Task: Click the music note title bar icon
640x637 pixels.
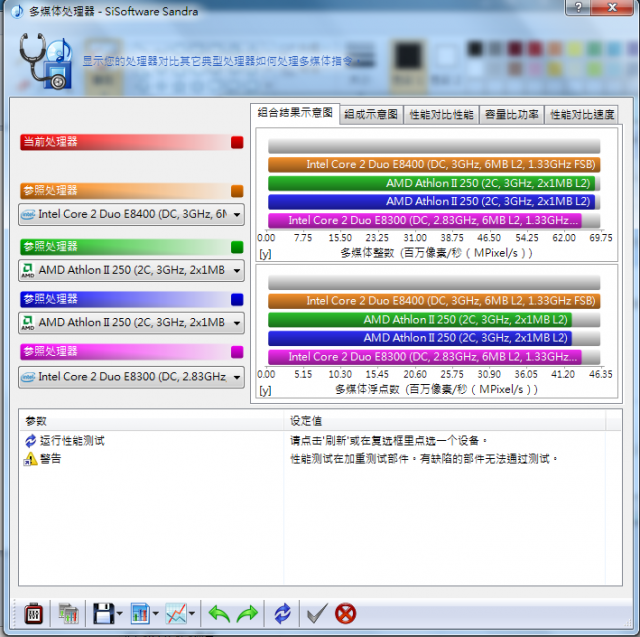Action: click(17, 11)
